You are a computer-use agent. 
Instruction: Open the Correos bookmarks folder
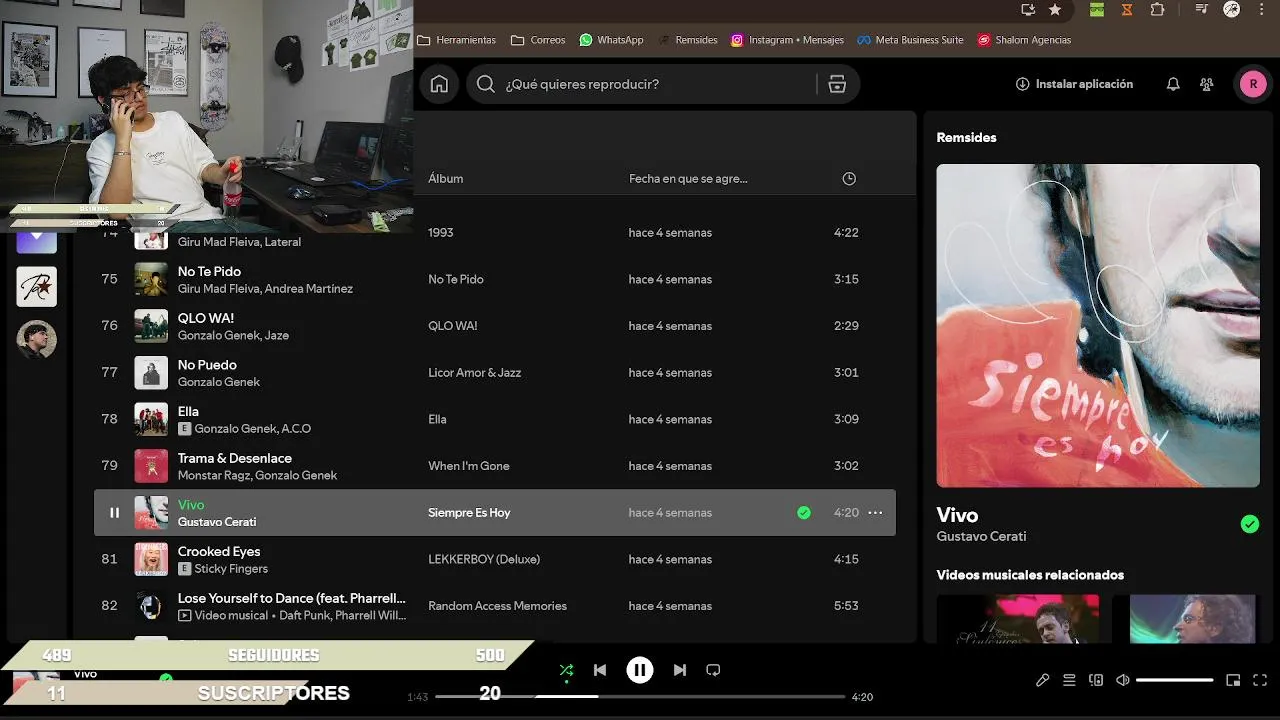coord(538,40)
